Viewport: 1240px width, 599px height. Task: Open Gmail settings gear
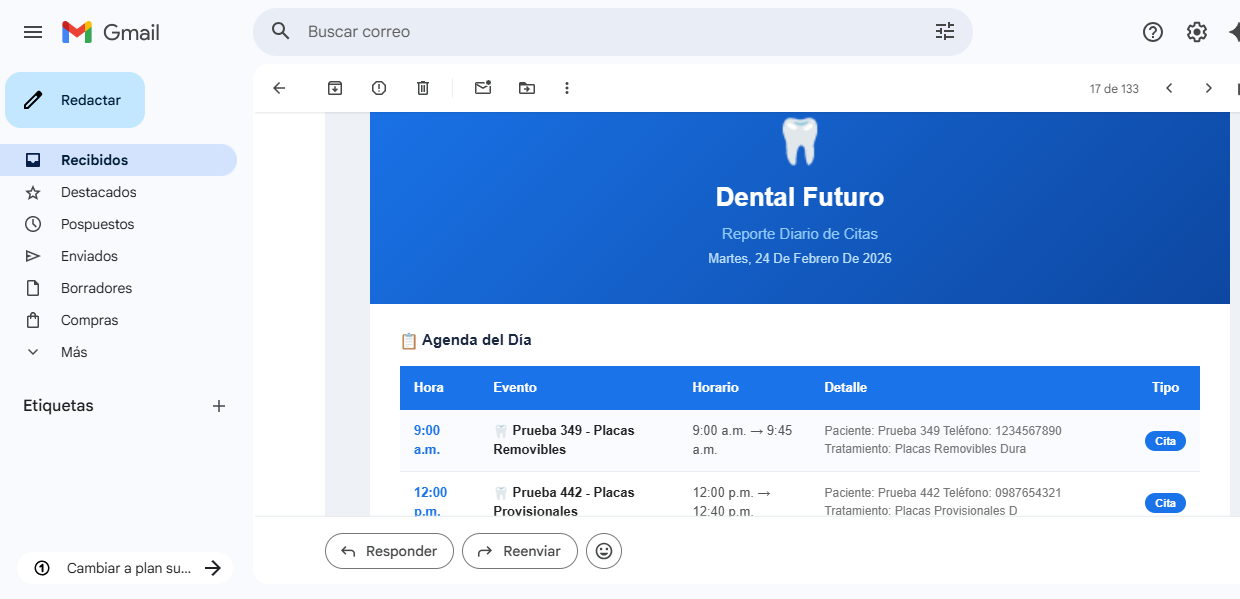point(1196,32)
